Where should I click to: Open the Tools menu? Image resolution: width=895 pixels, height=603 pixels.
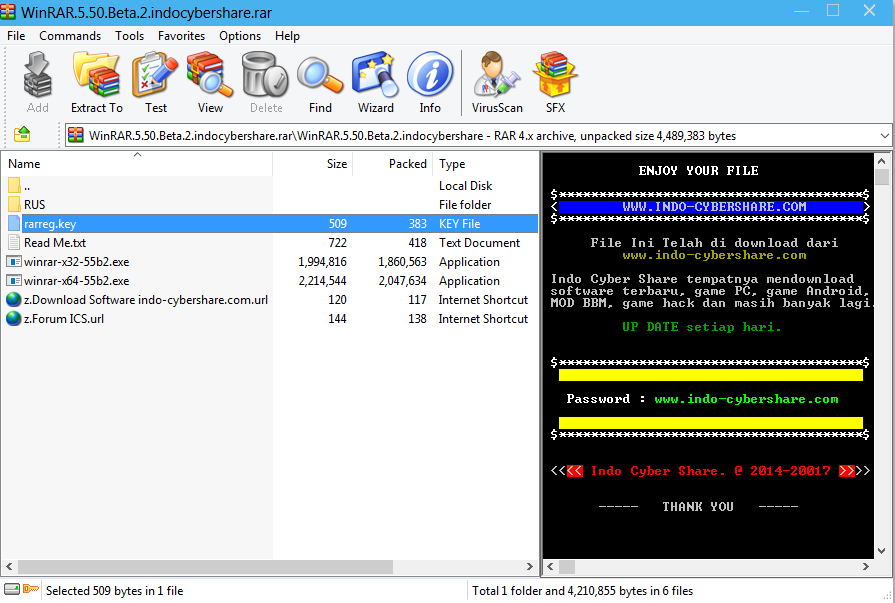(130, 35)
